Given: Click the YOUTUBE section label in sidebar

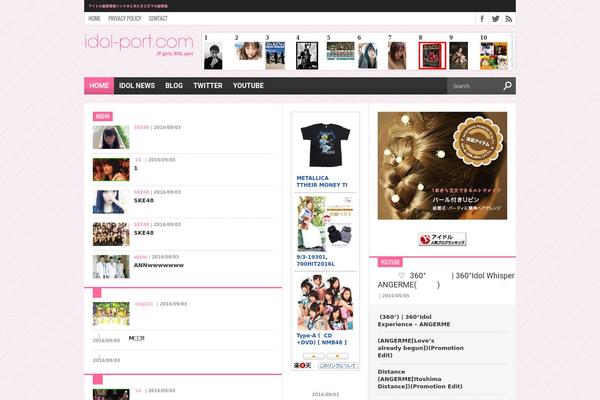Looking at the screenshot, I should 390,262.
